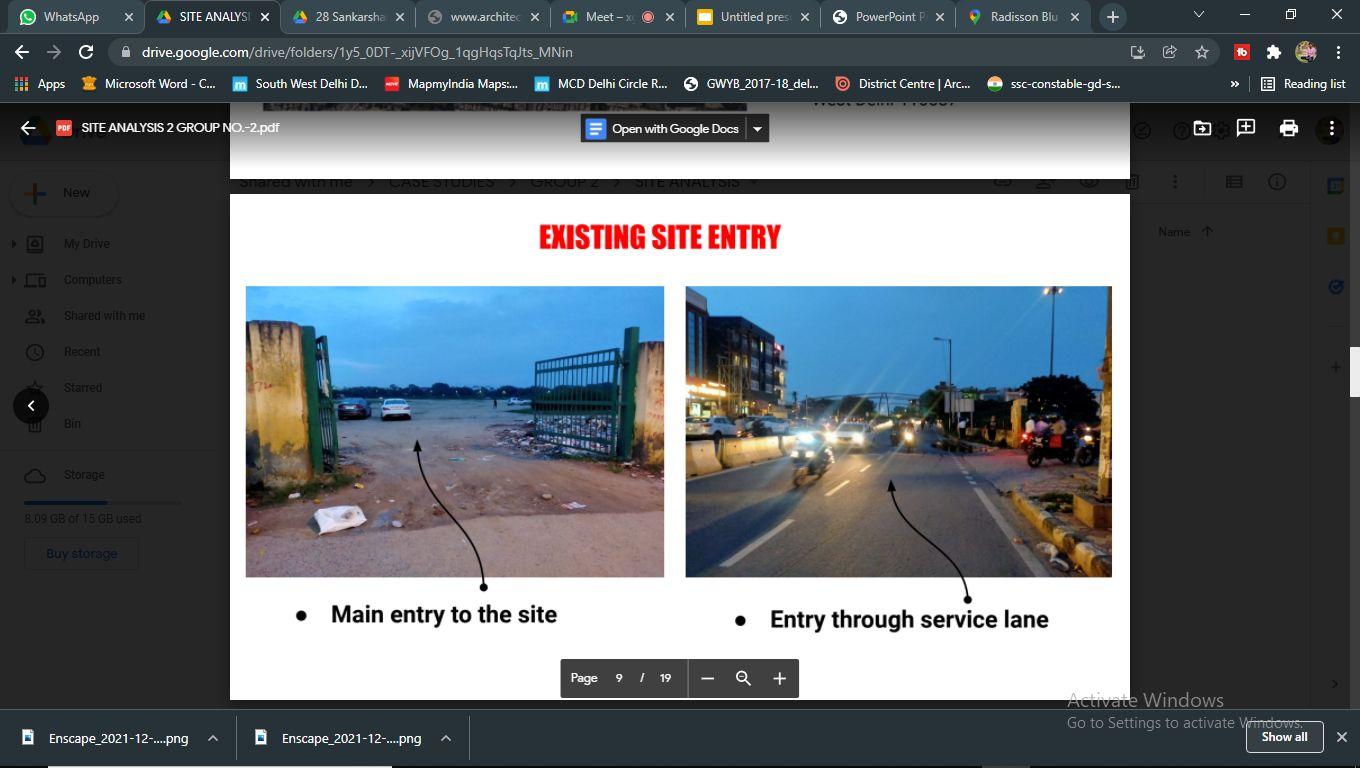Click the main site entry photo
Screen dimensions: 1360x768
pyautogui.click(x=455, y=431)
